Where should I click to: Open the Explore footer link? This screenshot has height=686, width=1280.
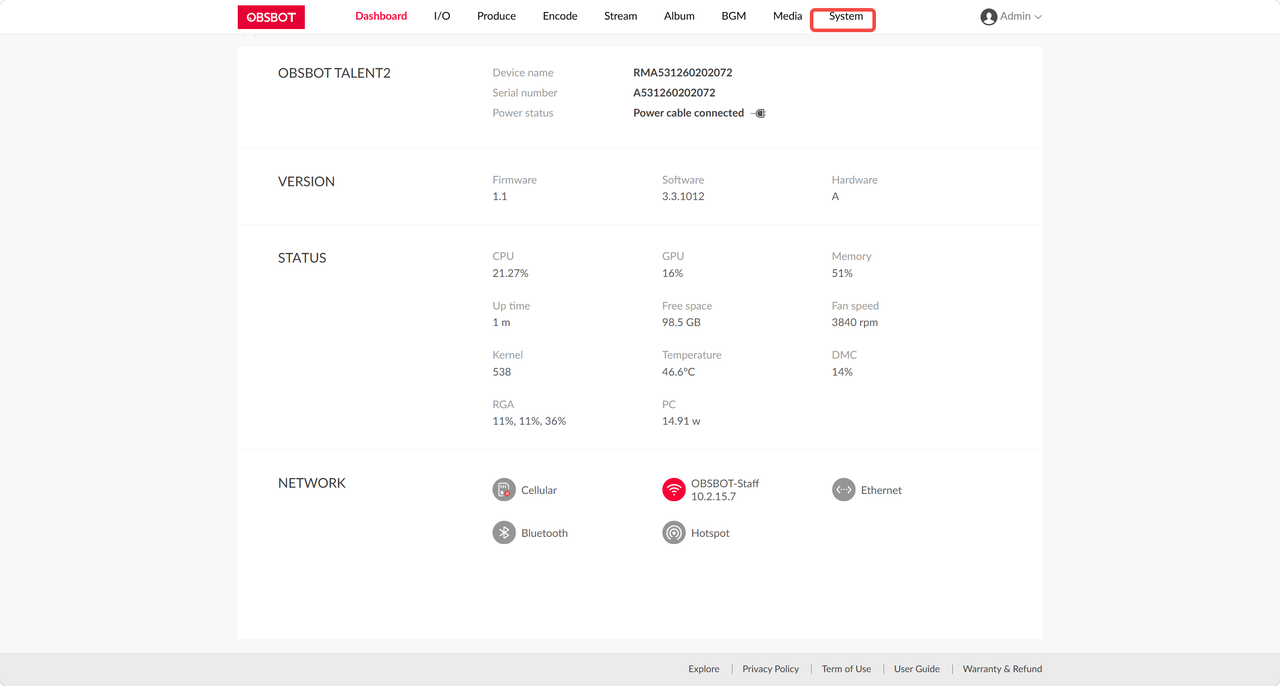pyautogui.click(x=704, y=669)
